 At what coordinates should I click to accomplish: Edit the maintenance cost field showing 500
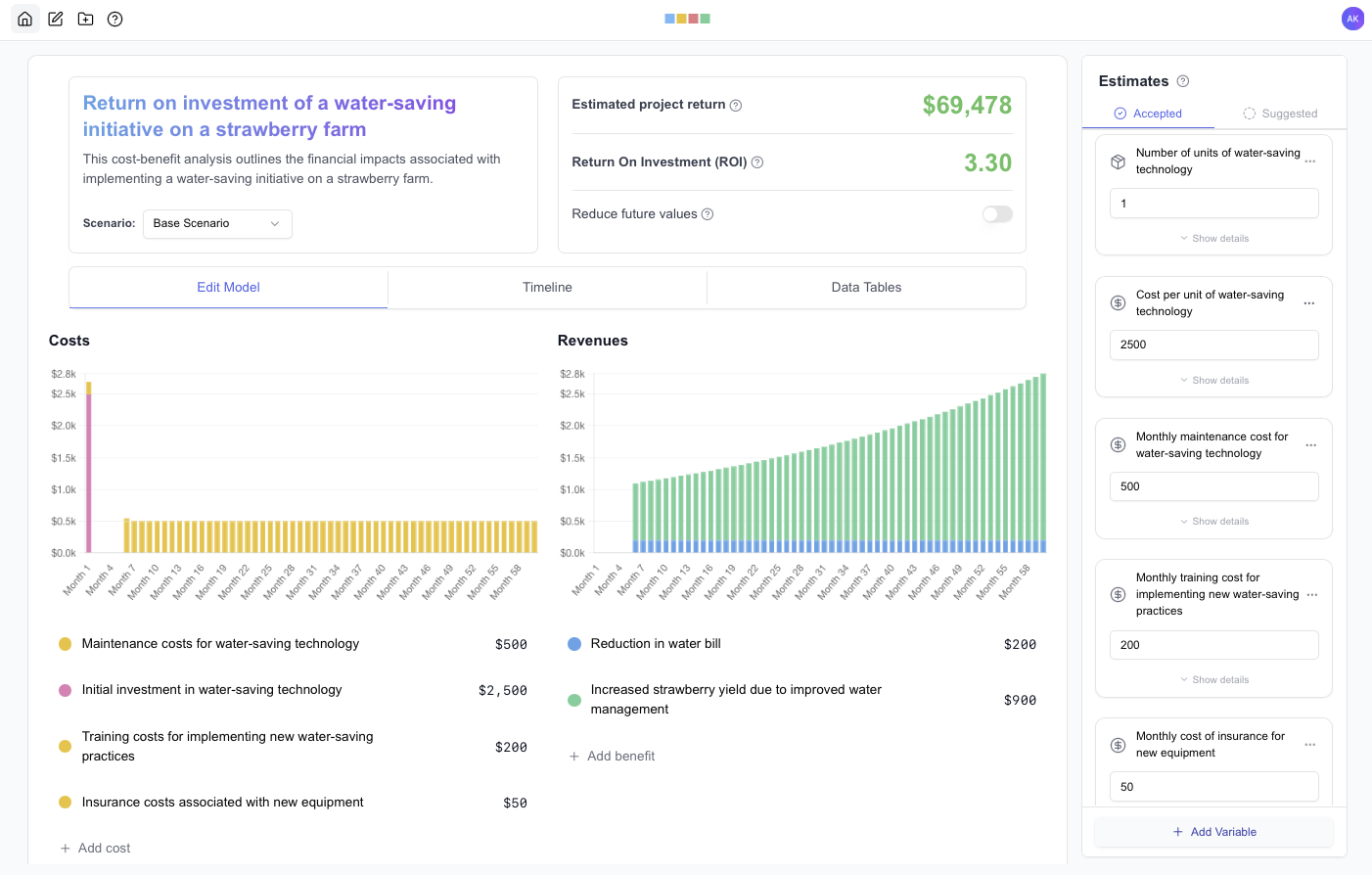[1213, 486]
